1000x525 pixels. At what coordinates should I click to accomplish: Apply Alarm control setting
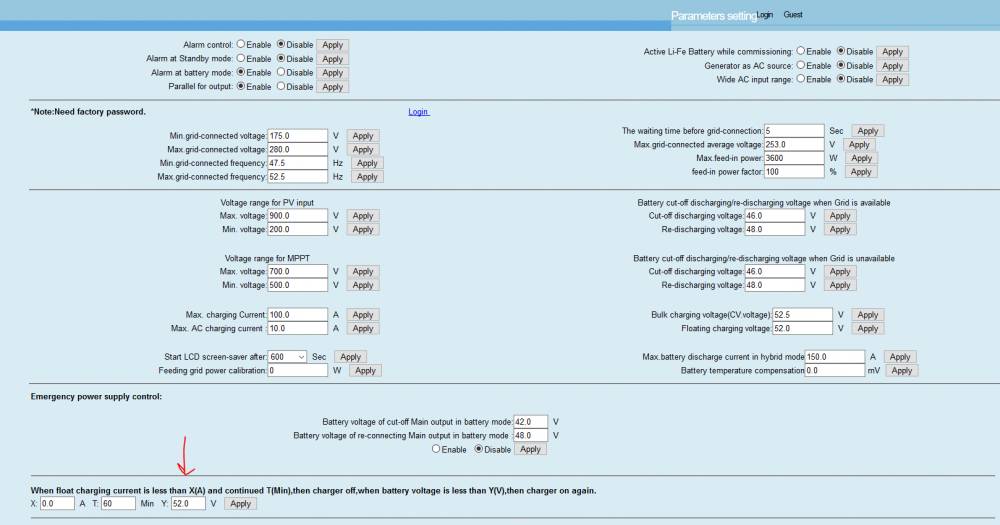tap(332, 45)
